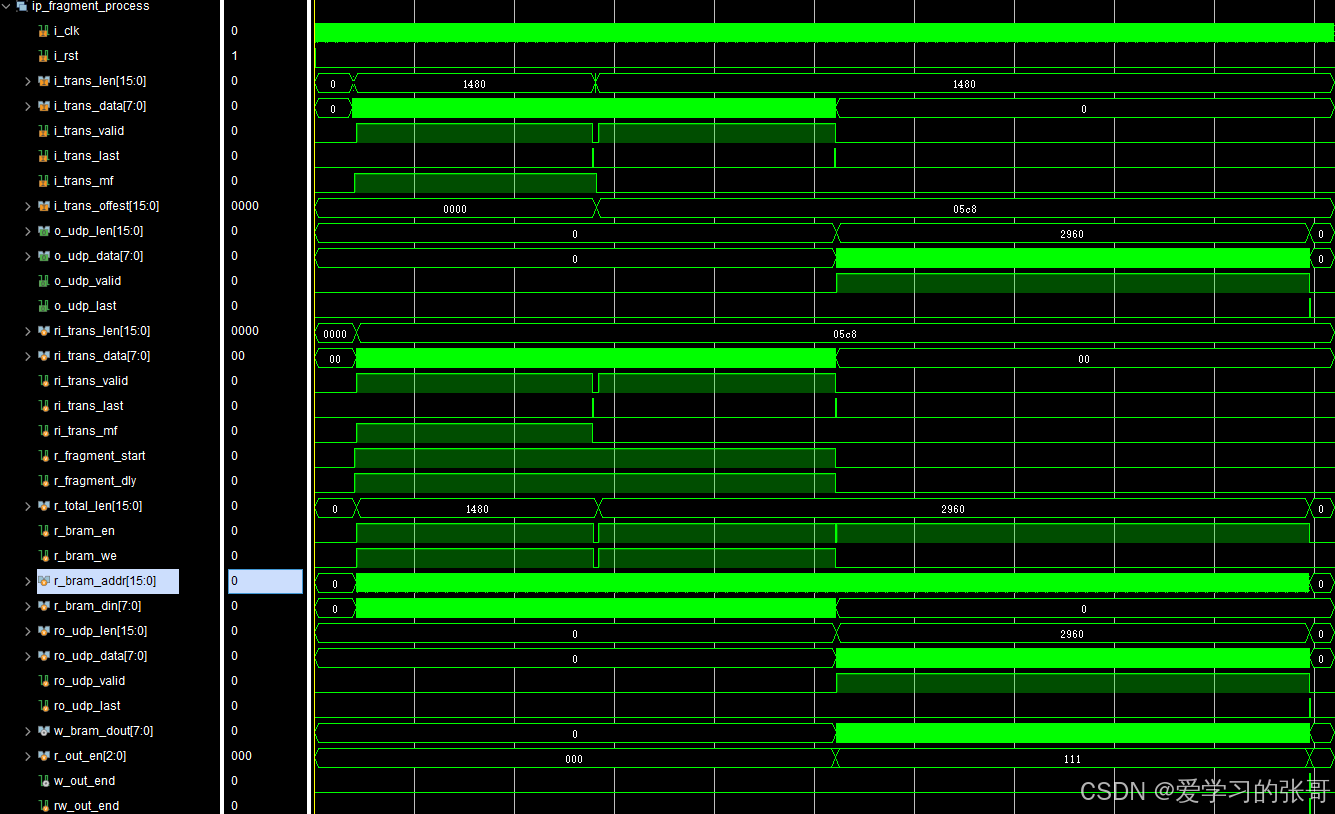Click the r_bram_addr[15:0] bus icon
1335x814 pixels.
tap(44, 581)
